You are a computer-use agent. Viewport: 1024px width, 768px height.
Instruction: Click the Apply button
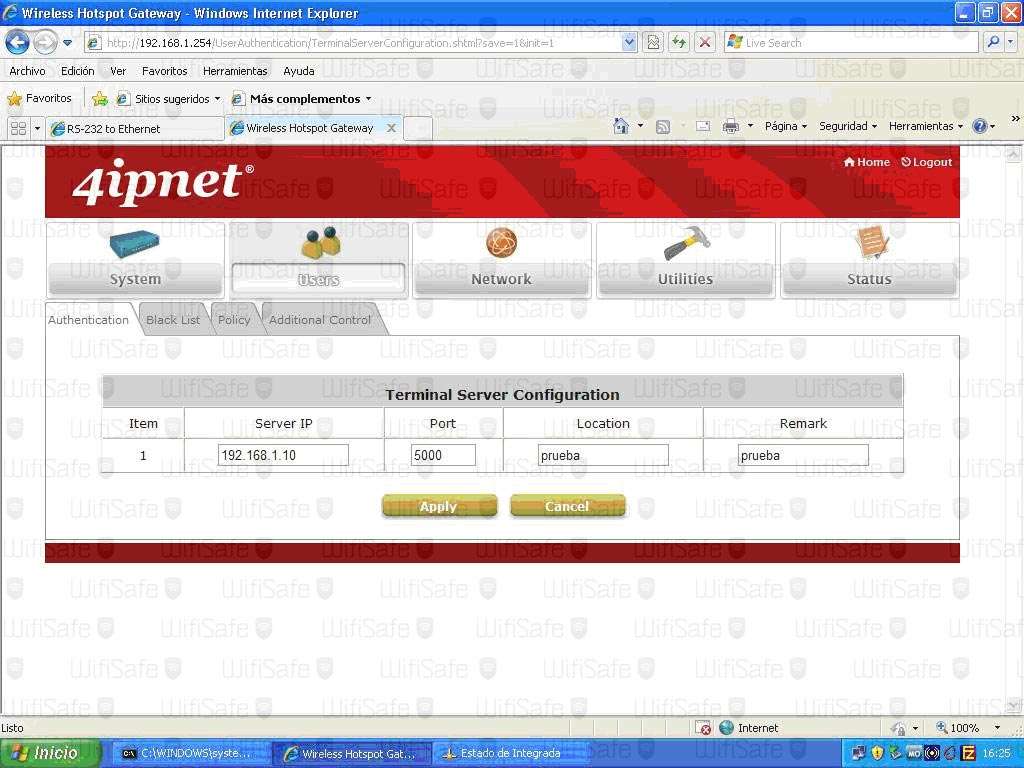(439, 506)
